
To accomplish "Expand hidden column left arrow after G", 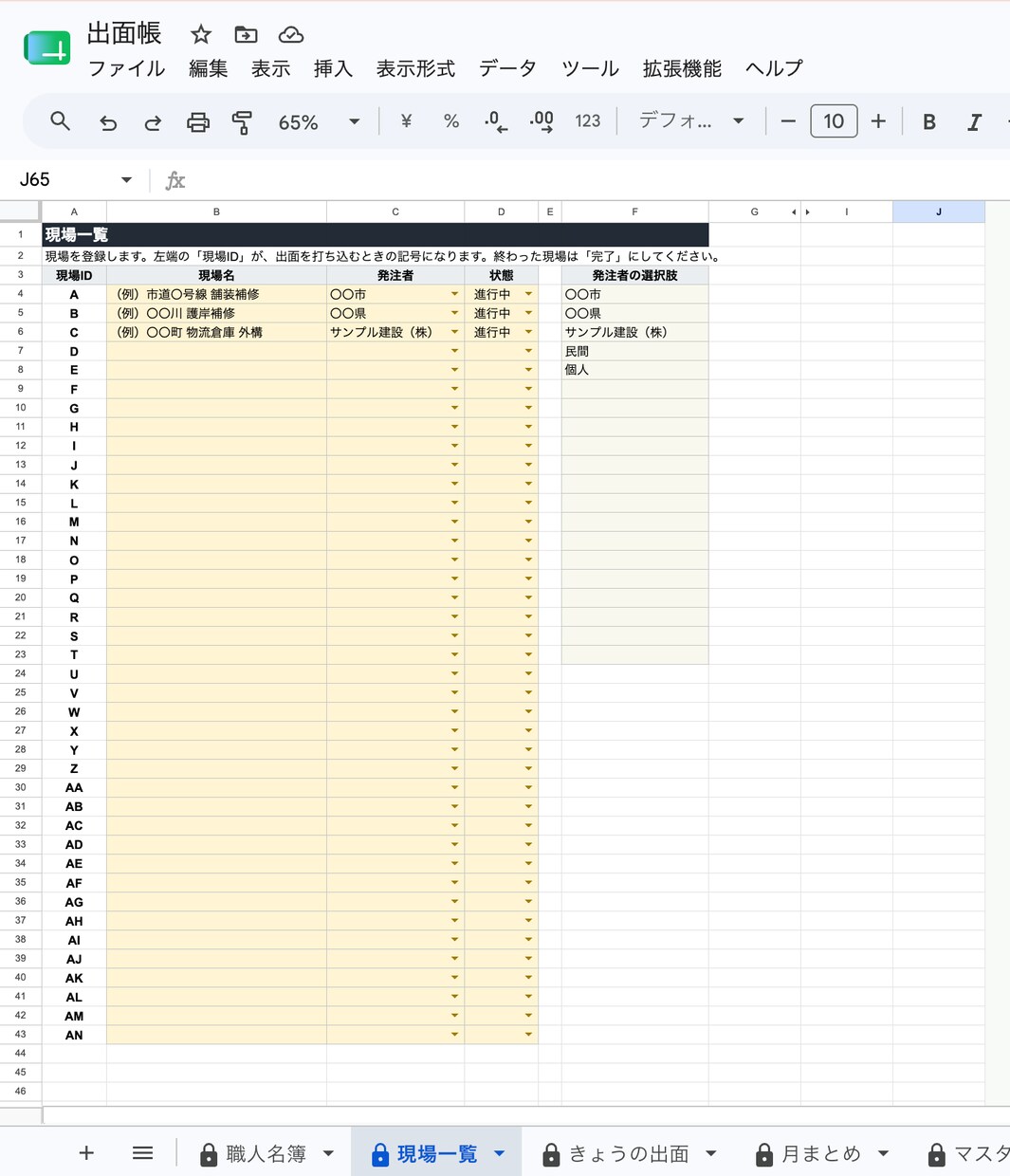I will [794, 212].
